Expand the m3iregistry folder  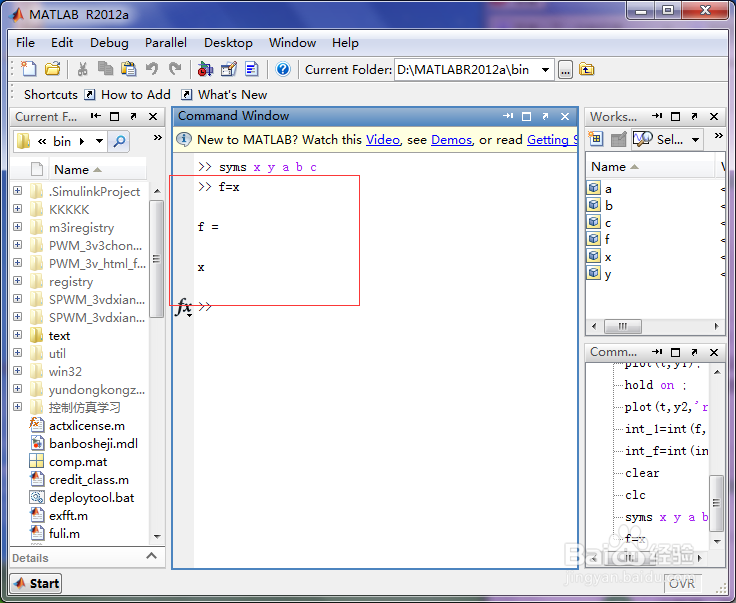[17, 227]
